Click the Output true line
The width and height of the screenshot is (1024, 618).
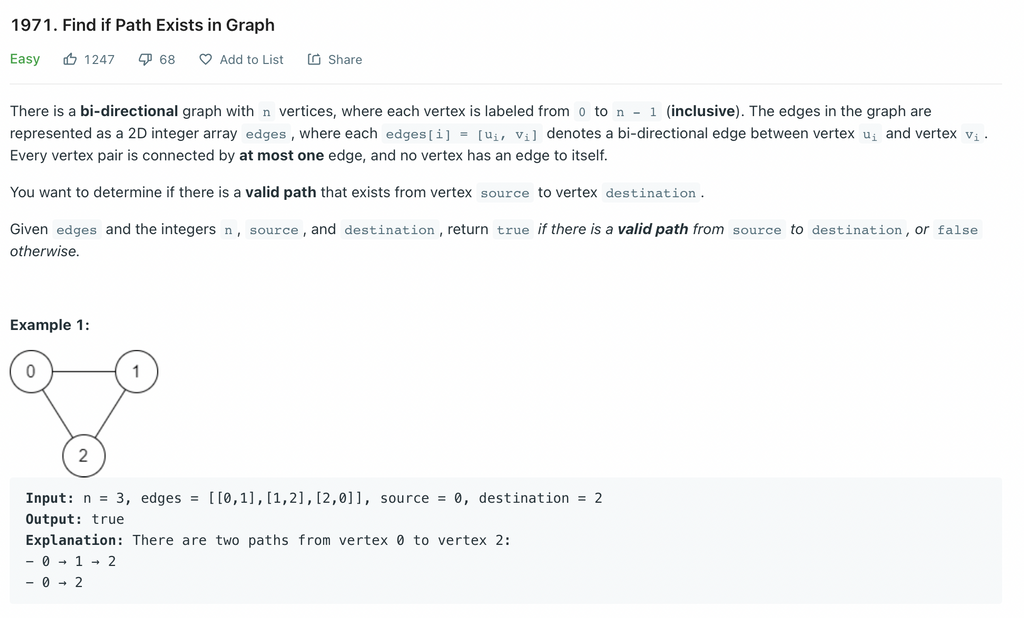point(74,519)
